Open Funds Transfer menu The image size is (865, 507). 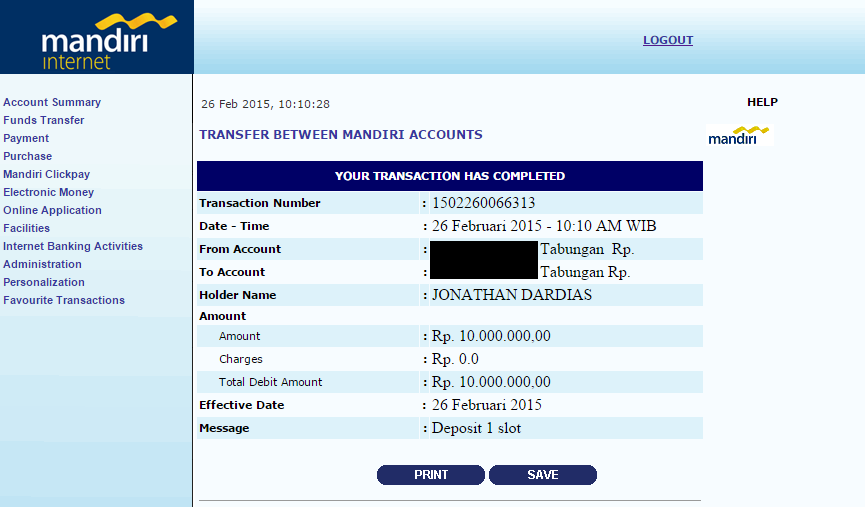pos(44,120)
